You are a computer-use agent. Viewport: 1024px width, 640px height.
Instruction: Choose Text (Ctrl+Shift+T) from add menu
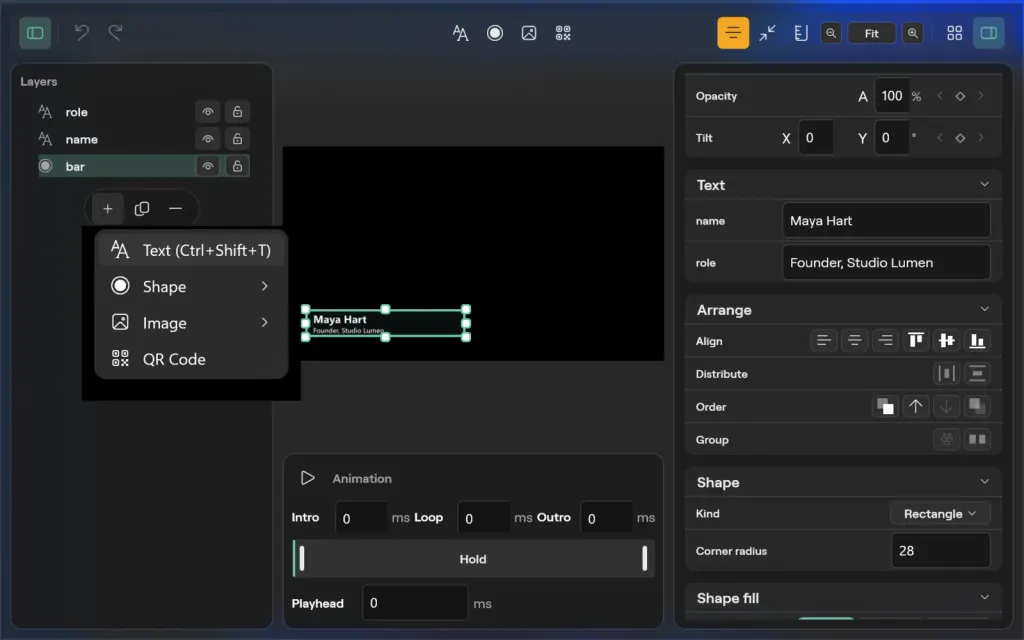(191, 250)
